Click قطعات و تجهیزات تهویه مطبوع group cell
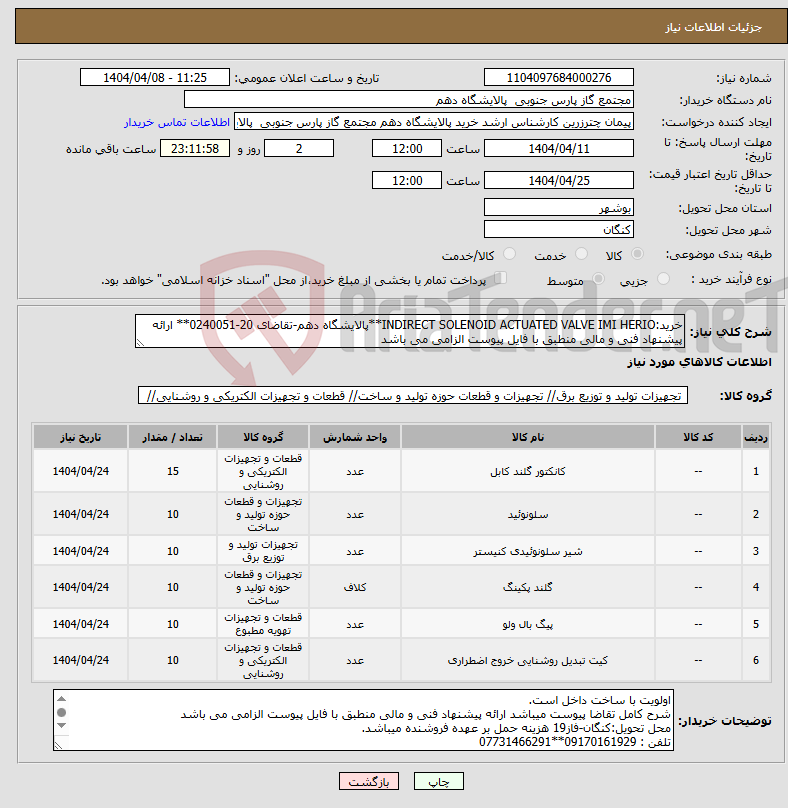Image resolution: width=788 pixels, height=808 pixels. (263, 624)
